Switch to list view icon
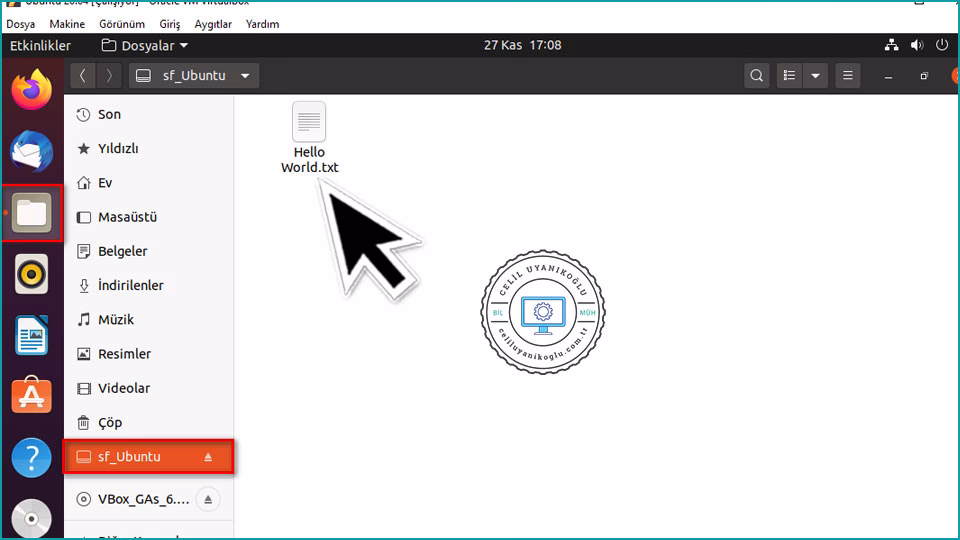This screenshot has width=960, height=540. [789, 76]
